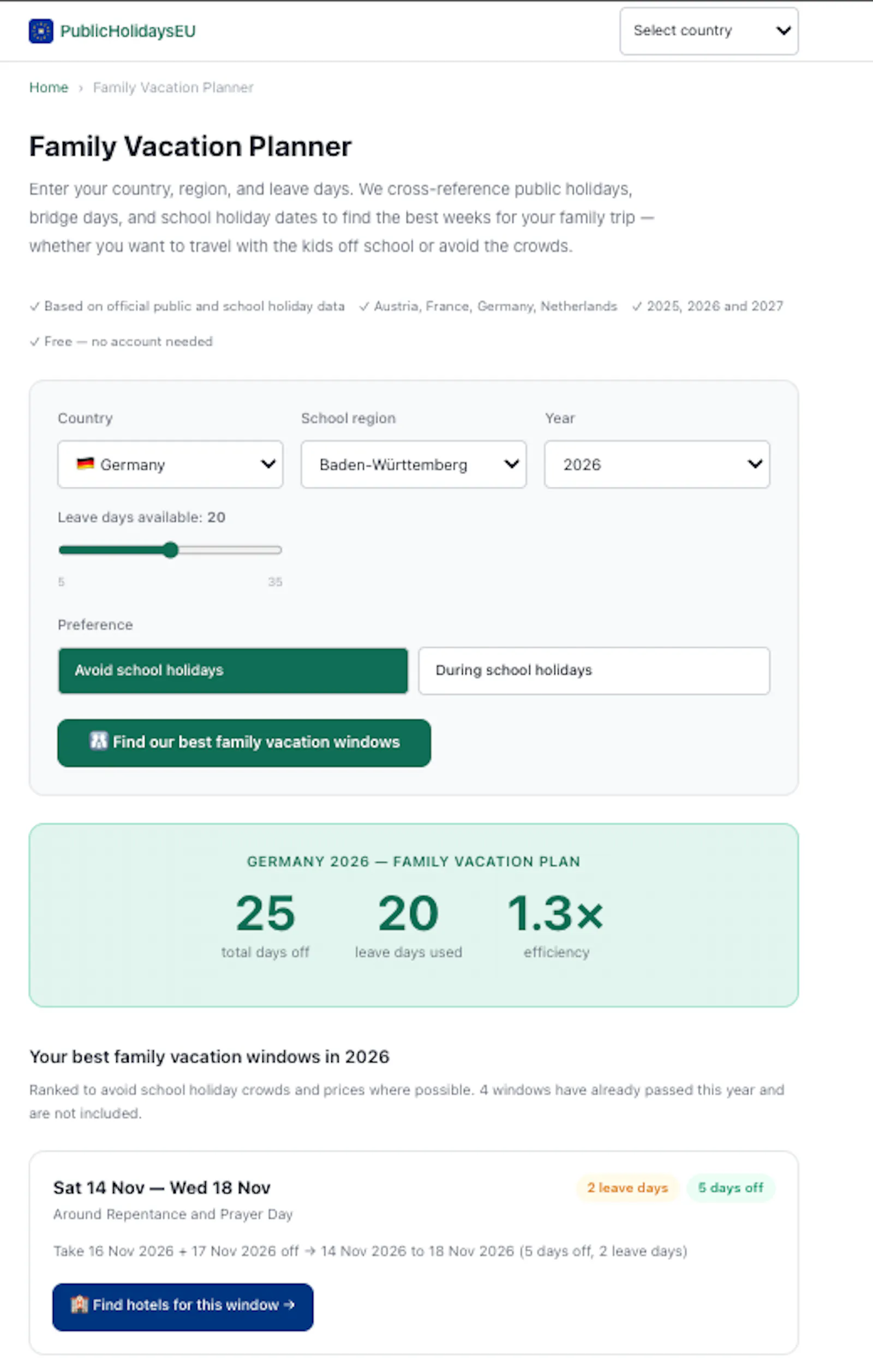Click the 25 total days off figure
The width and height of the screenshot is (873, 1372).
point(265,914)
